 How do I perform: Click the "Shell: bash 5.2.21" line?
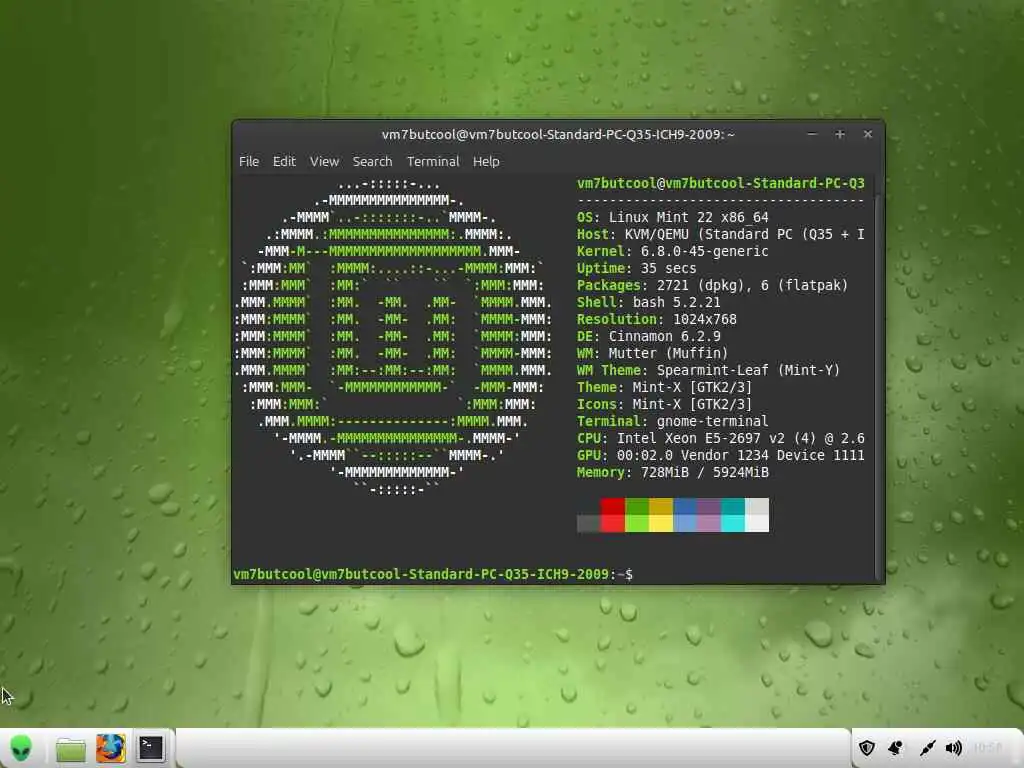648,302
